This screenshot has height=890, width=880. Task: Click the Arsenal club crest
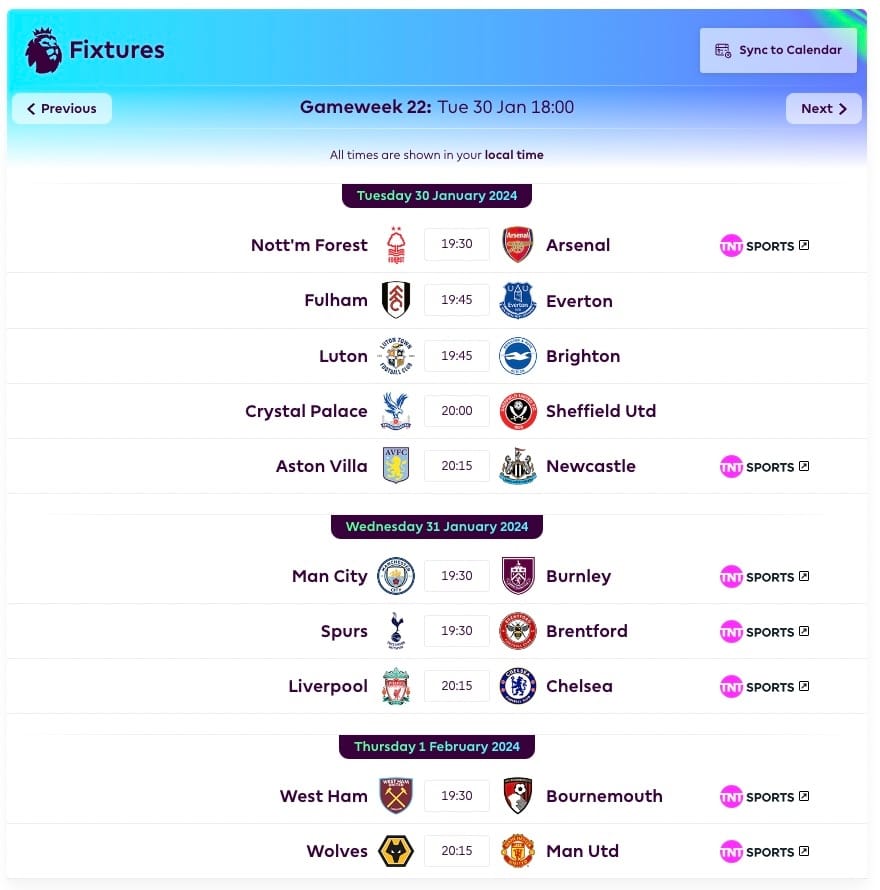point(518,244)
